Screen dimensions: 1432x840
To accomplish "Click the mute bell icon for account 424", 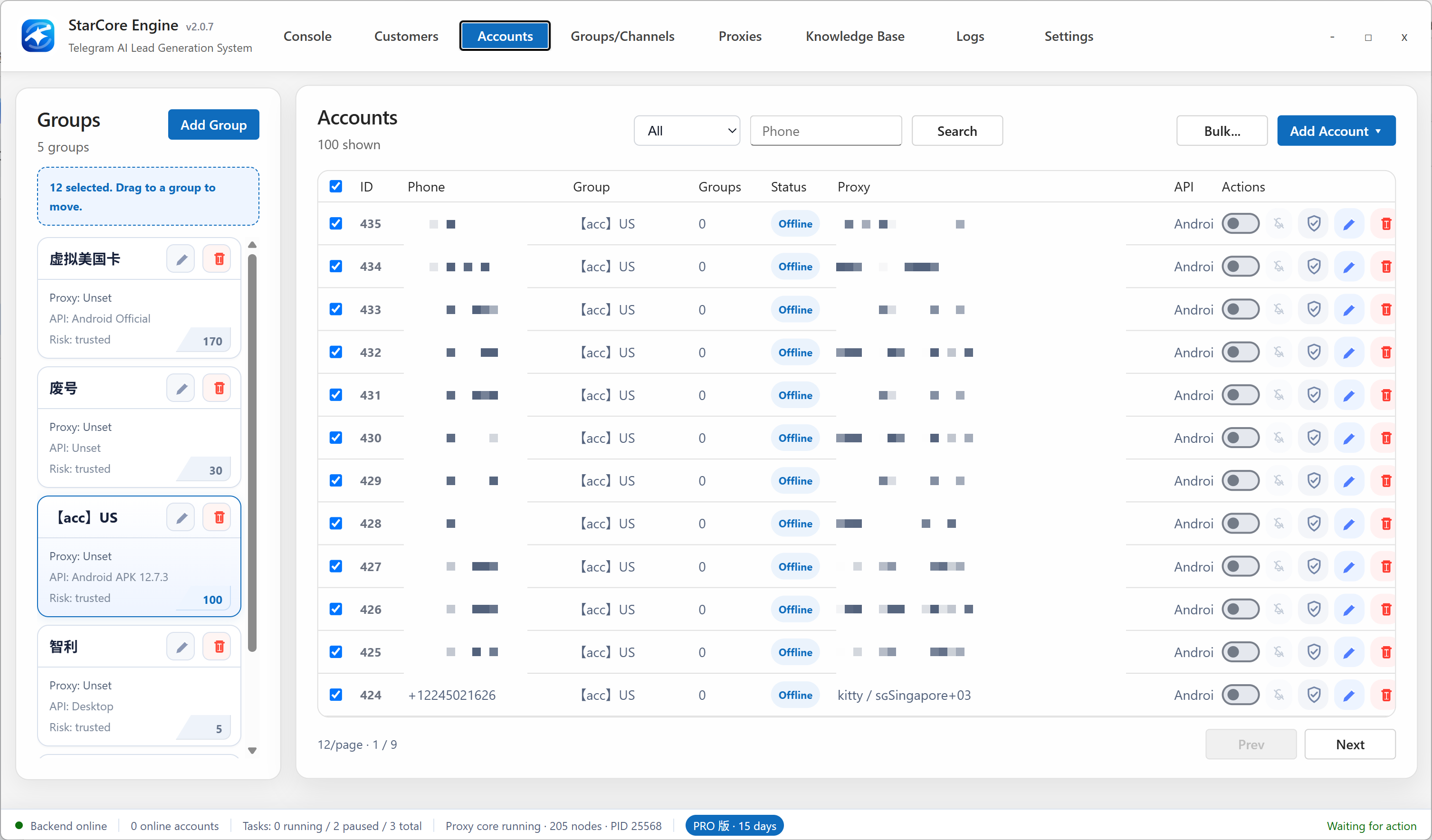I will coord(1279,695).
